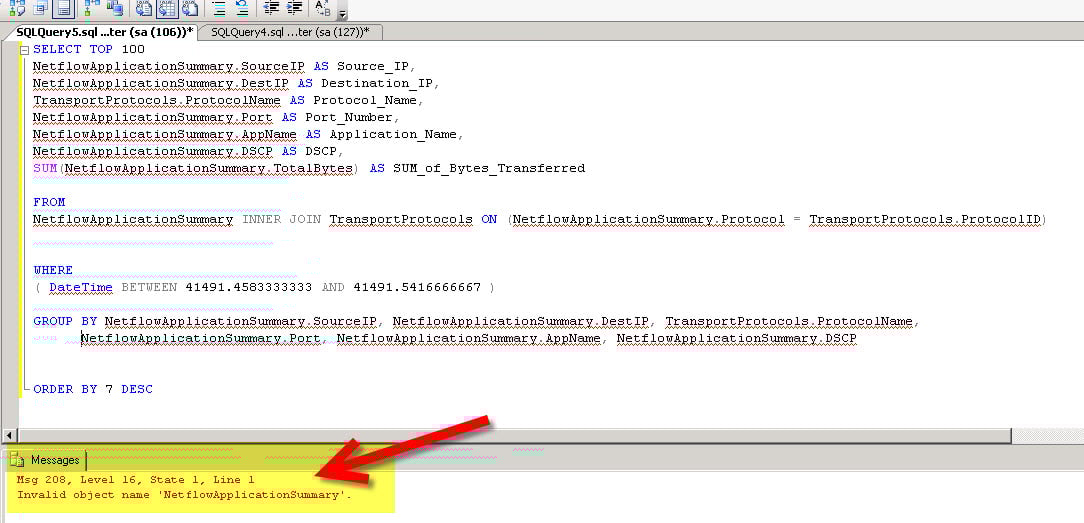The image size is (1084, 523).
Task: Toggle Include Actual Execution Plan icon
Action: [x=92, y=8]
